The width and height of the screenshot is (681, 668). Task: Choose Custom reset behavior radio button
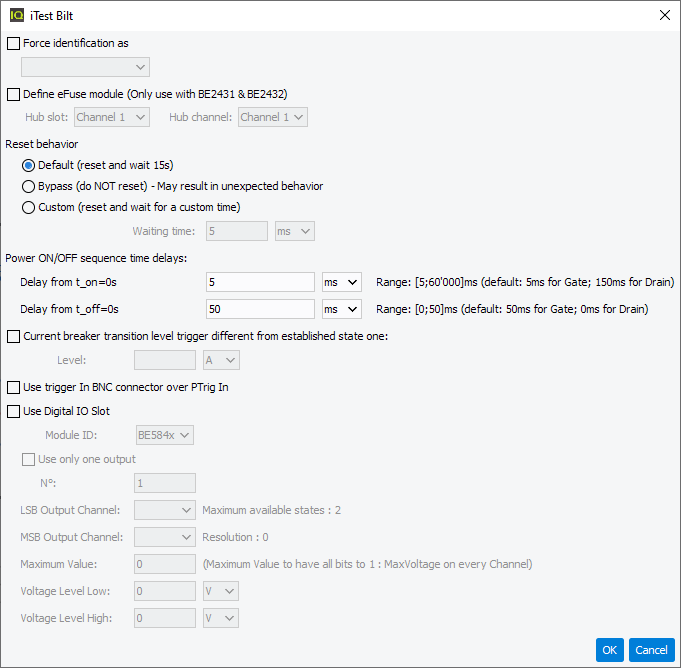[x=29, y=207]
